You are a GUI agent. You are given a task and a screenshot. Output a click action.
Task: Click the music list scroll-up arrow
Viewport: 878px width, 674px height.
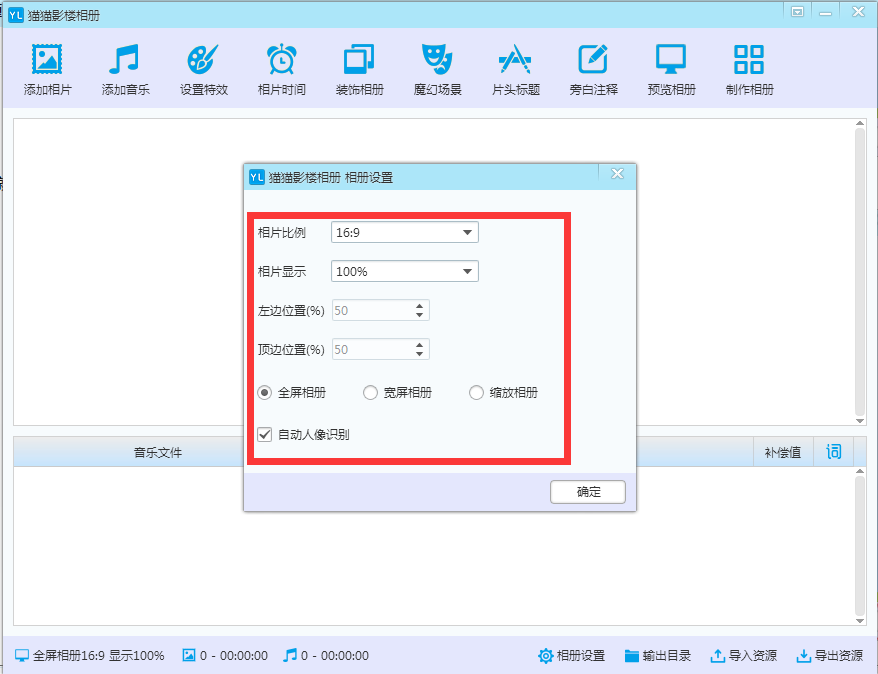coord(860,471)
